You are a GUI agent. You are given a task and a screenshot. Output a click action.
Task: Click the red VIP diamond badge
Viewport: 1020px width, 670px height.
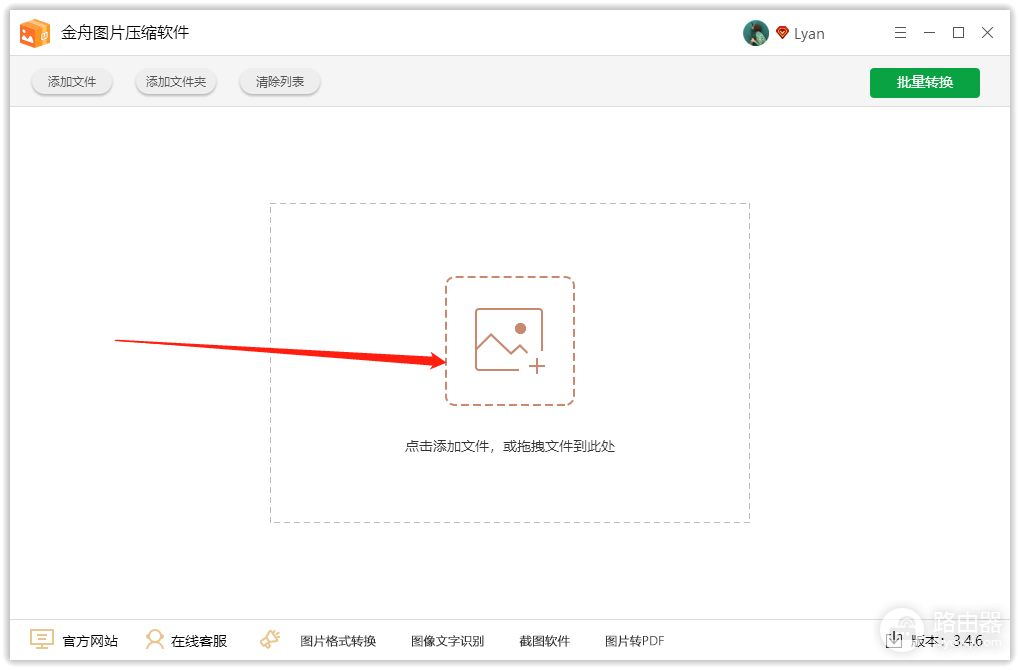pyautogui.click(x=782, y=33)
